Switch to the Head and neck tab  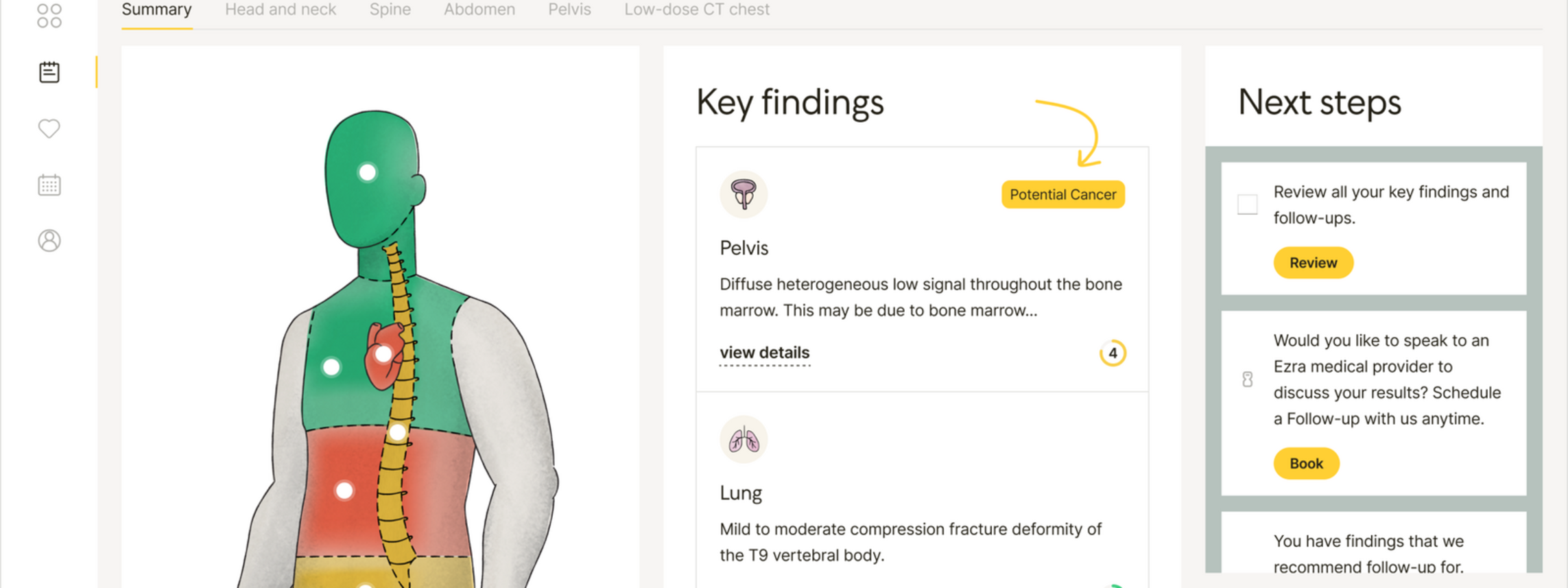point(281,10)
